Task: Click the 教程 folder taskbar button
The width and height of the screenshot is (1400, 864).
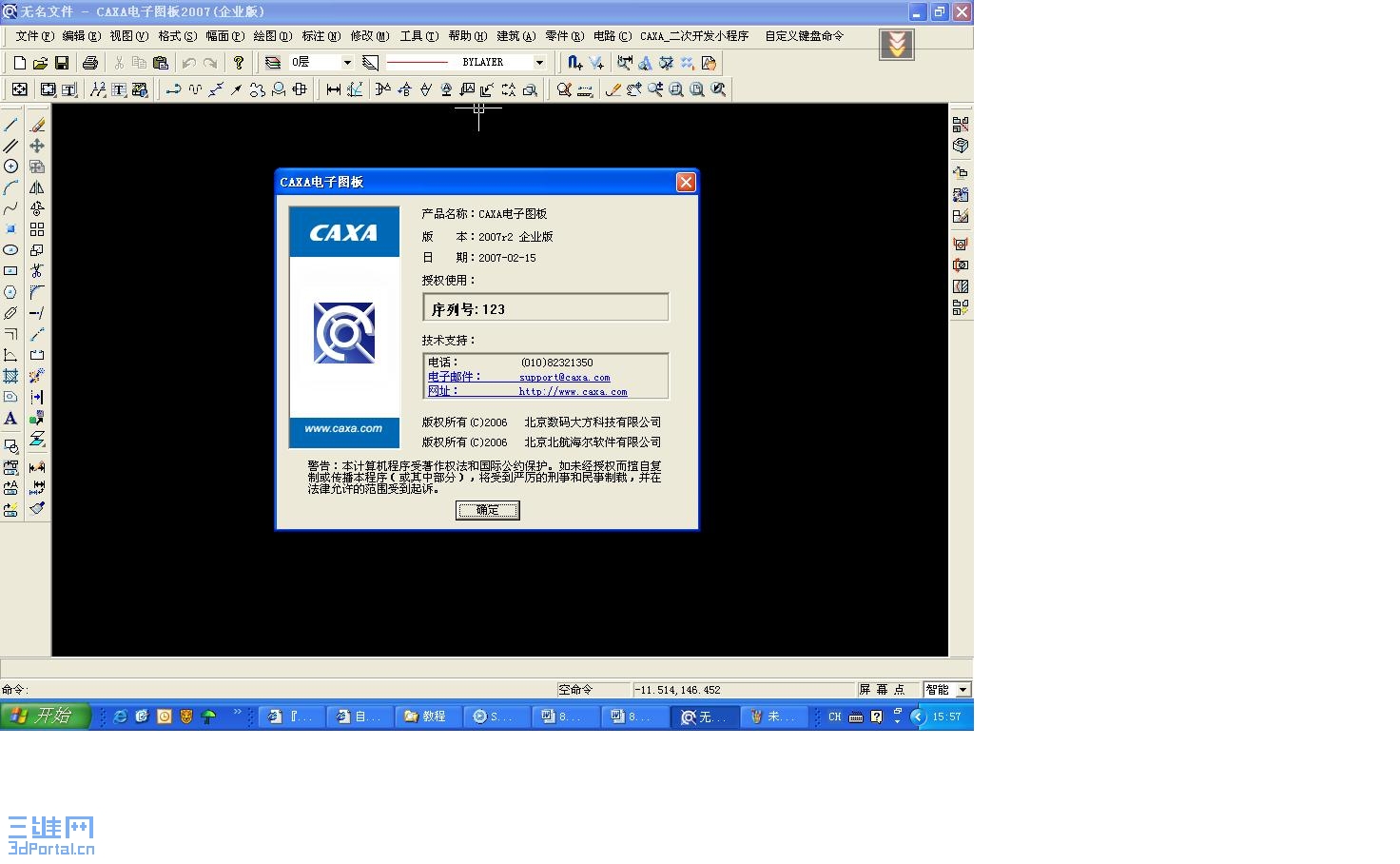Action: coord(430,717)
